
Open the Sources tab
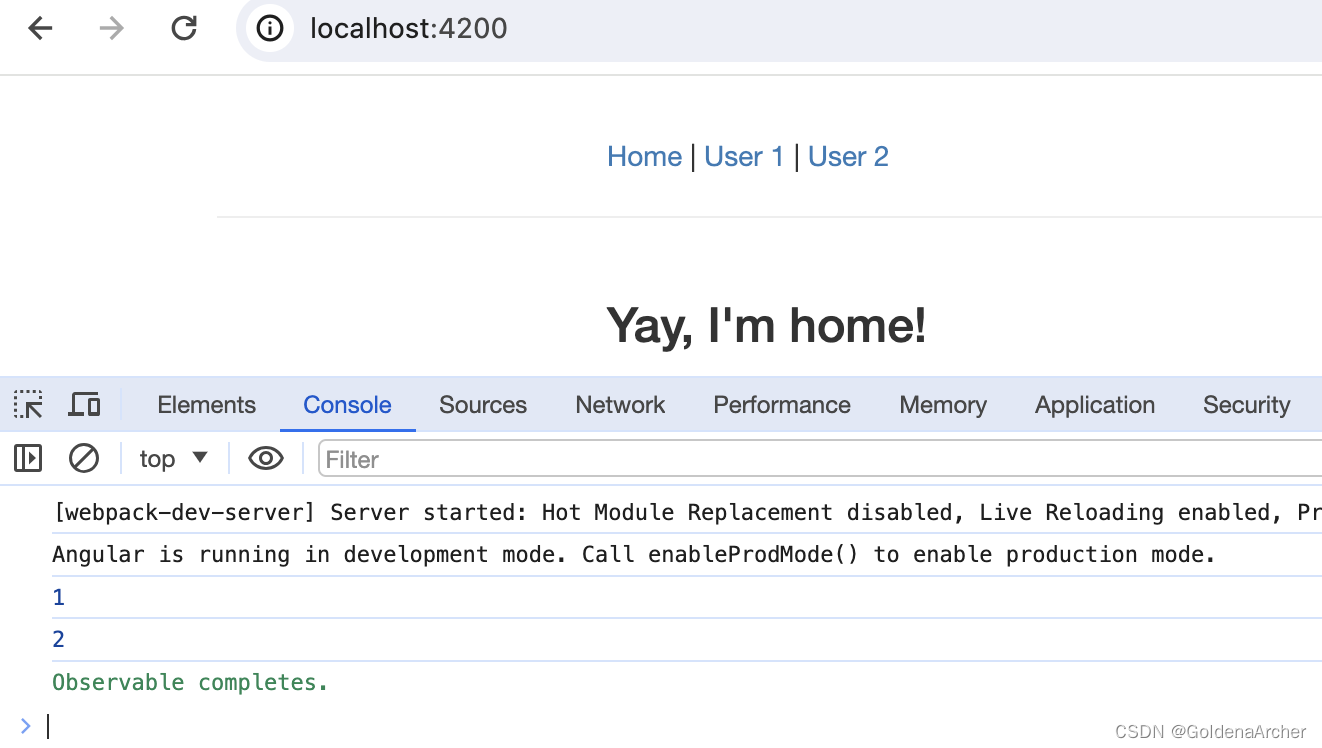(x=483, y=405)
